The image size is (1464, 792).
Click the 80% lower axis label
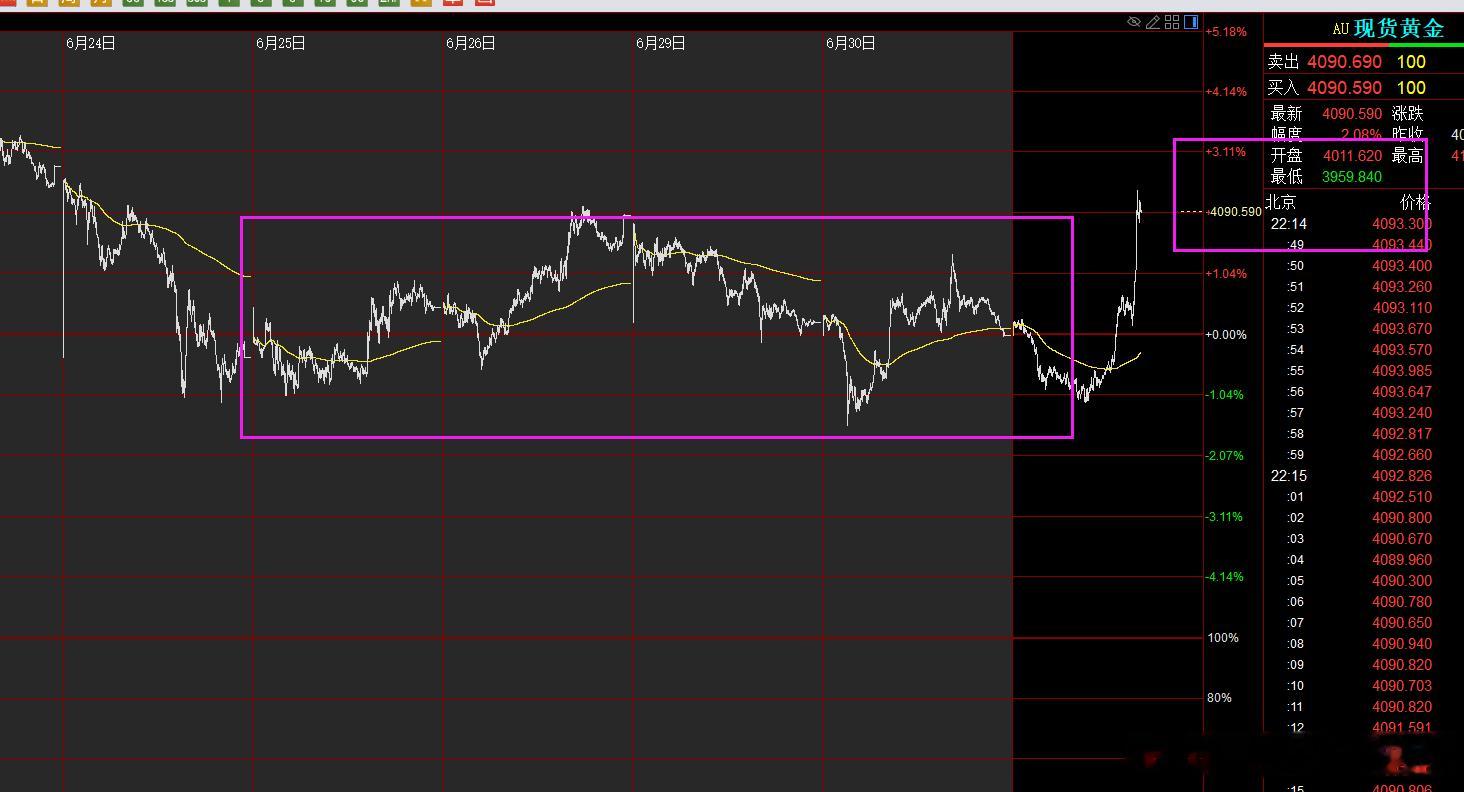(1220, 698)
